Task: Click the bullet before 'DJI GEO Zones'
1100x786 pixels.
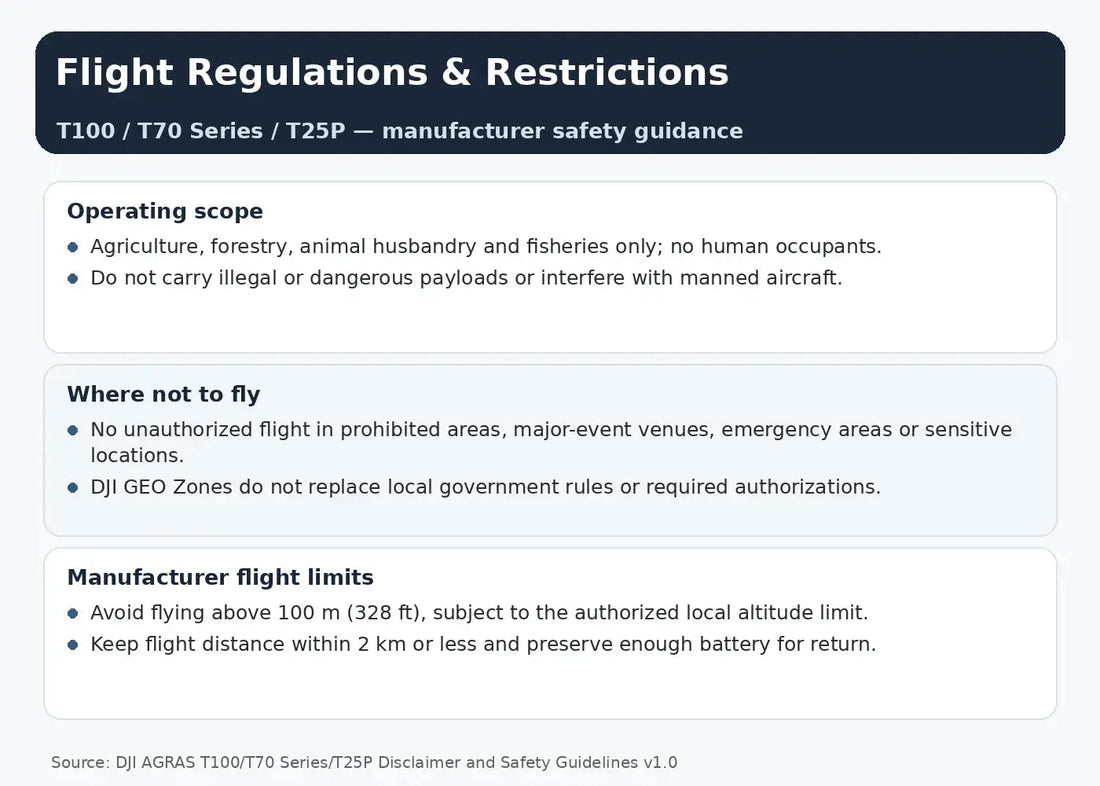Action: tap(73, 488)
